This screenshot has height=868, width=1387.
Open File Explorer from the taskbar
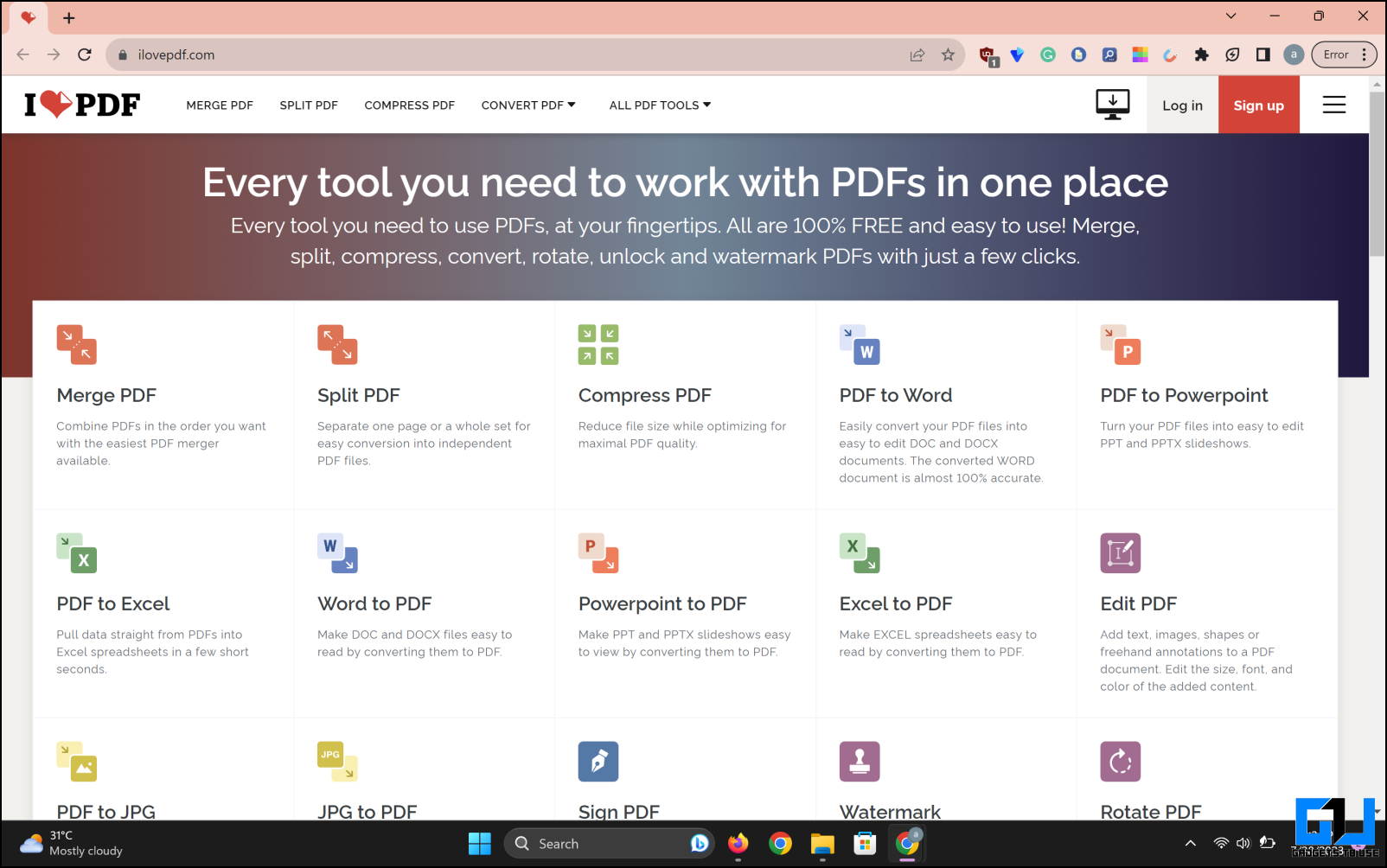822,844
